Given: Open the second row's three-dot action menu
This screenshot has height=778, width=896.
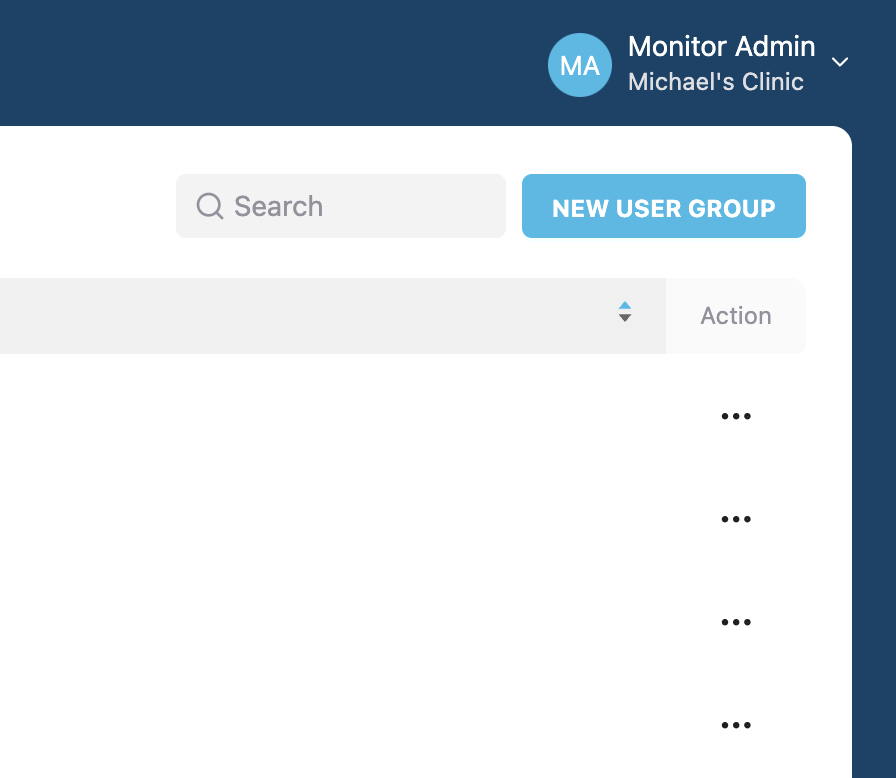Looking at the screenshot, I should (x=736, y=519).
